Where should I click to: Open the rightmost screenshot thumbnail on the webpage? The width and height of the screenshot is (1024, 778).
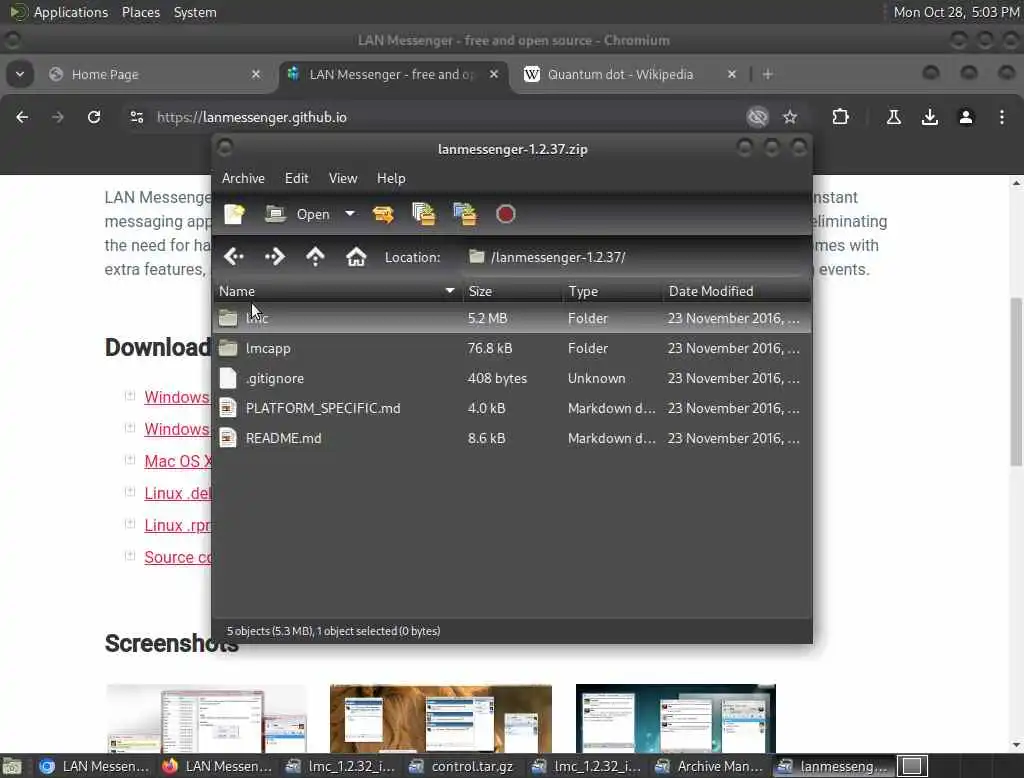[x=676, y=719]
